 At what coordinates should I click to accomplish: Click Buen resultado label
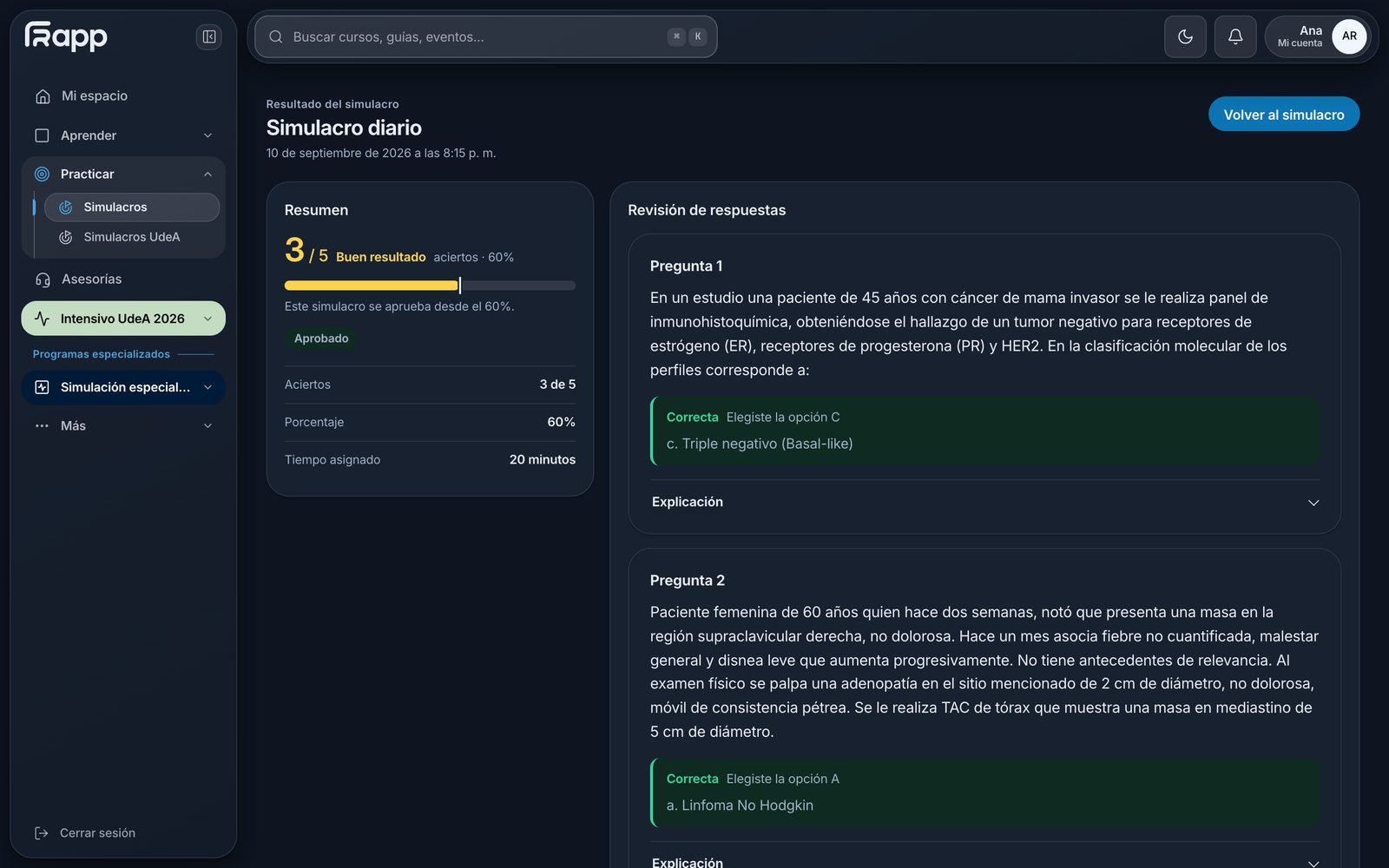click(381, 257)
